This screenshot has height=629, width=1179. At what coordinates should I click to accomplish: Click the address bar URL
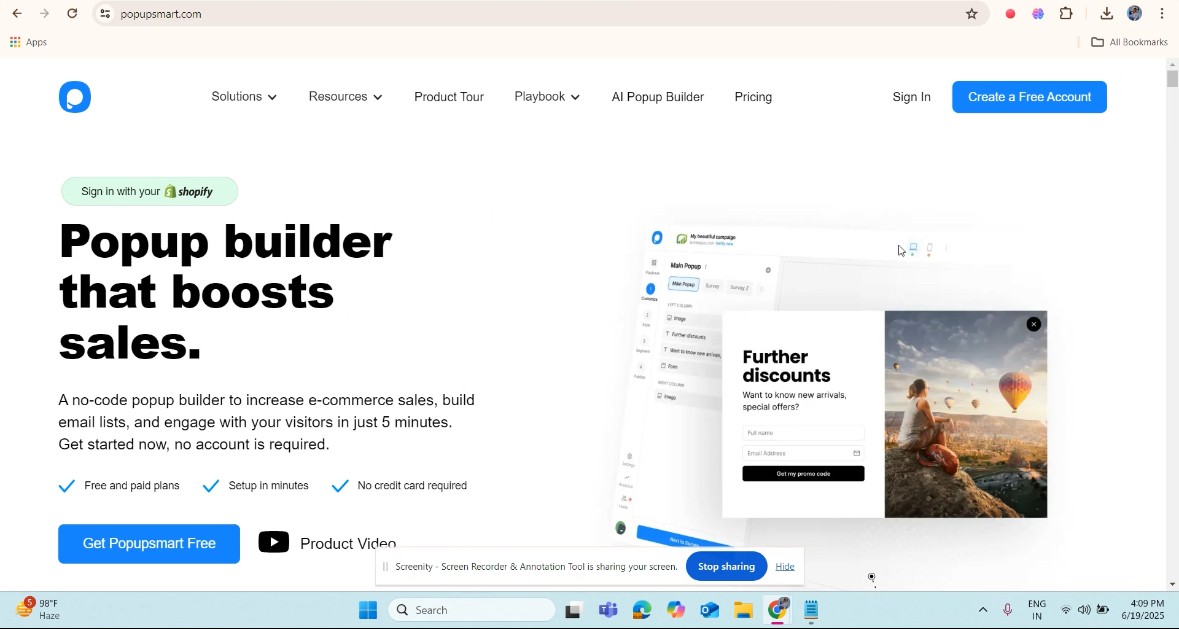tap(161, 14)
